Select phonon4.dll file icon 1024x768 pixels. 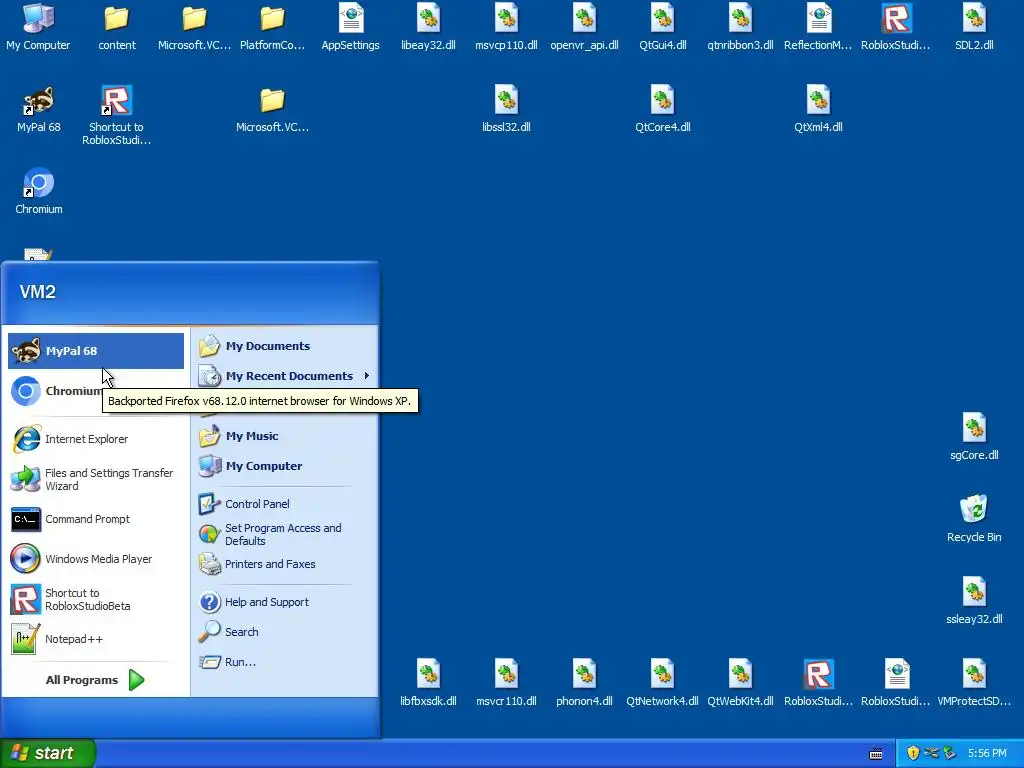click(x=584, y=682)
